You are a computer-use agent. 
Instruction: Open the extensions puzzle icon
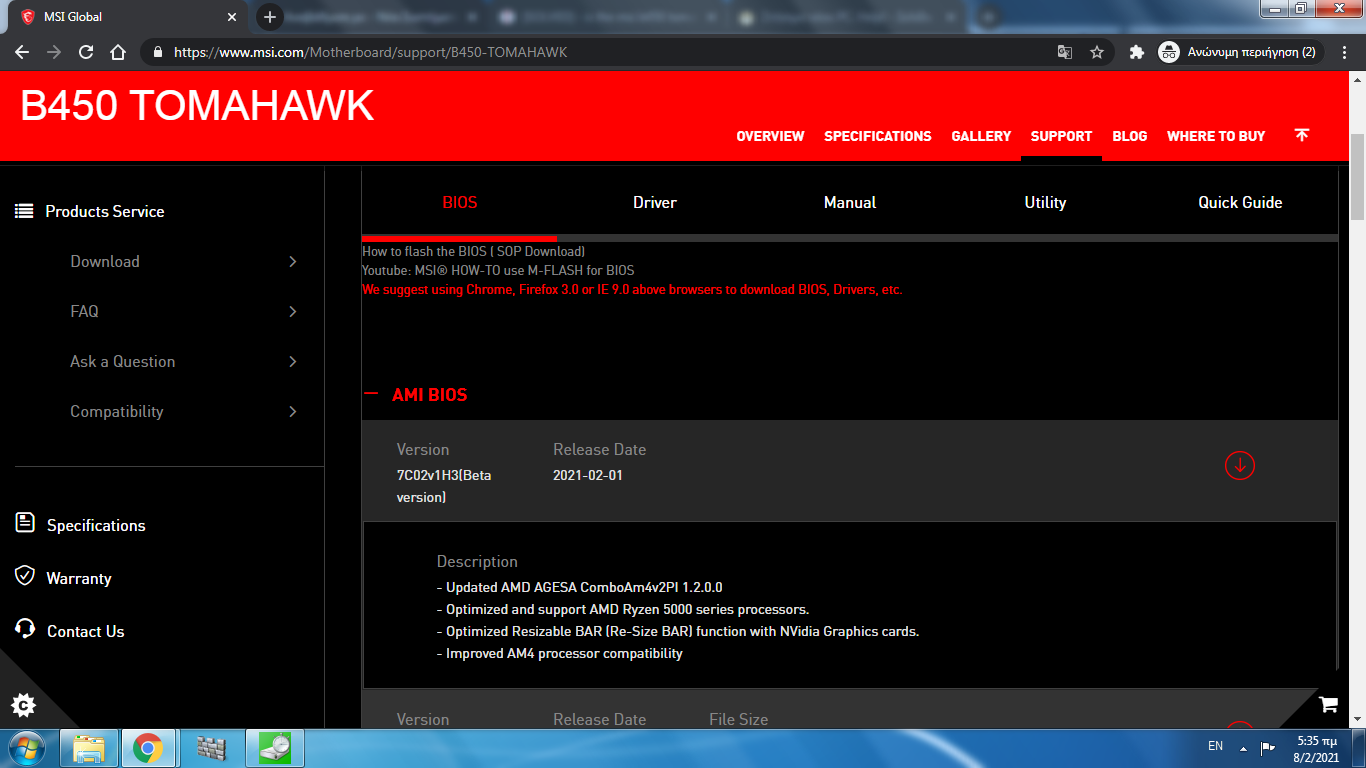pyautogui.click(x=1136, y=52)
